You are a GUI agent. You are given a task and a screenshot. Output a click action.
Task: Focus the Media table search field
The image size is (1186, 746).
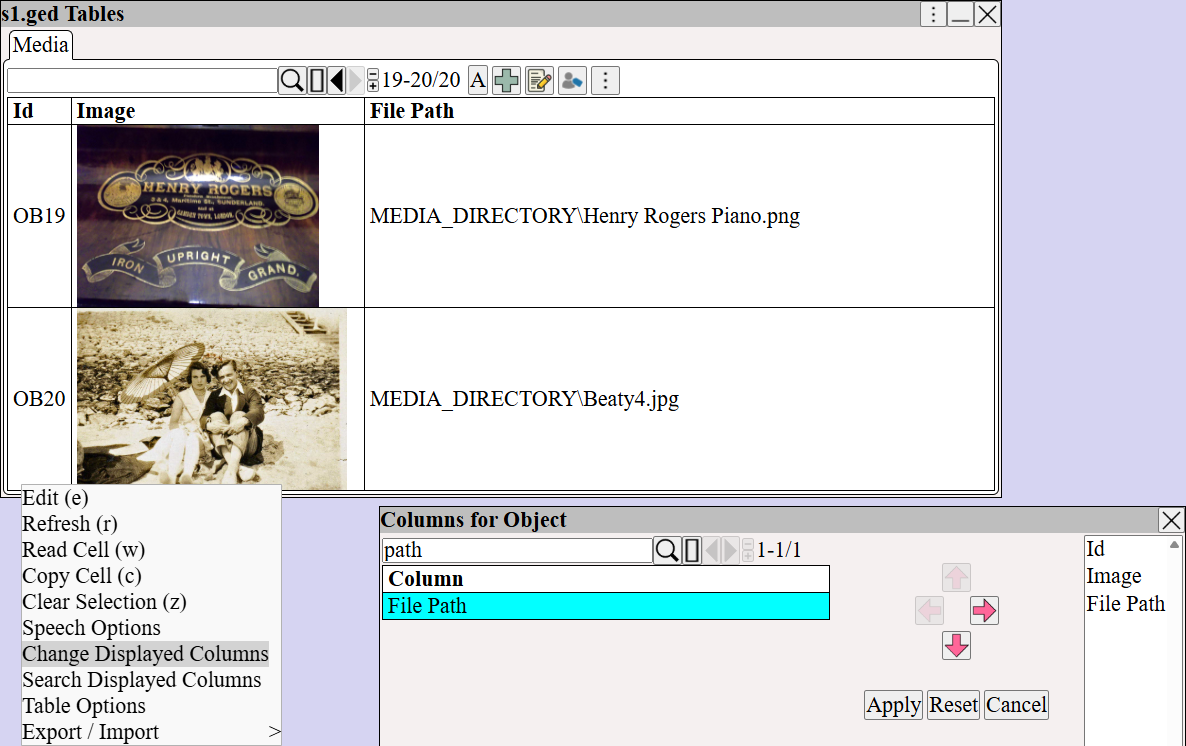[142, 80]
